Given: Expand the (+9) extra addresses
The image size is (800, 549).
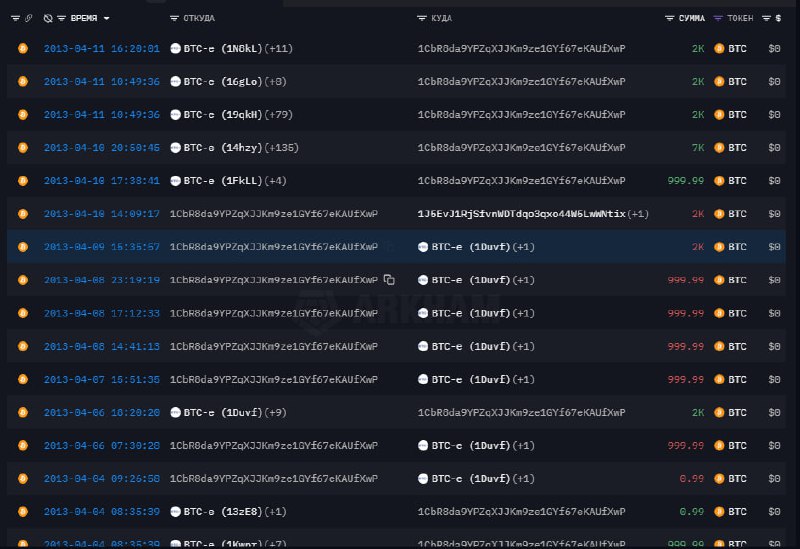Looking at the screenshot, I should tap(276, 412).
